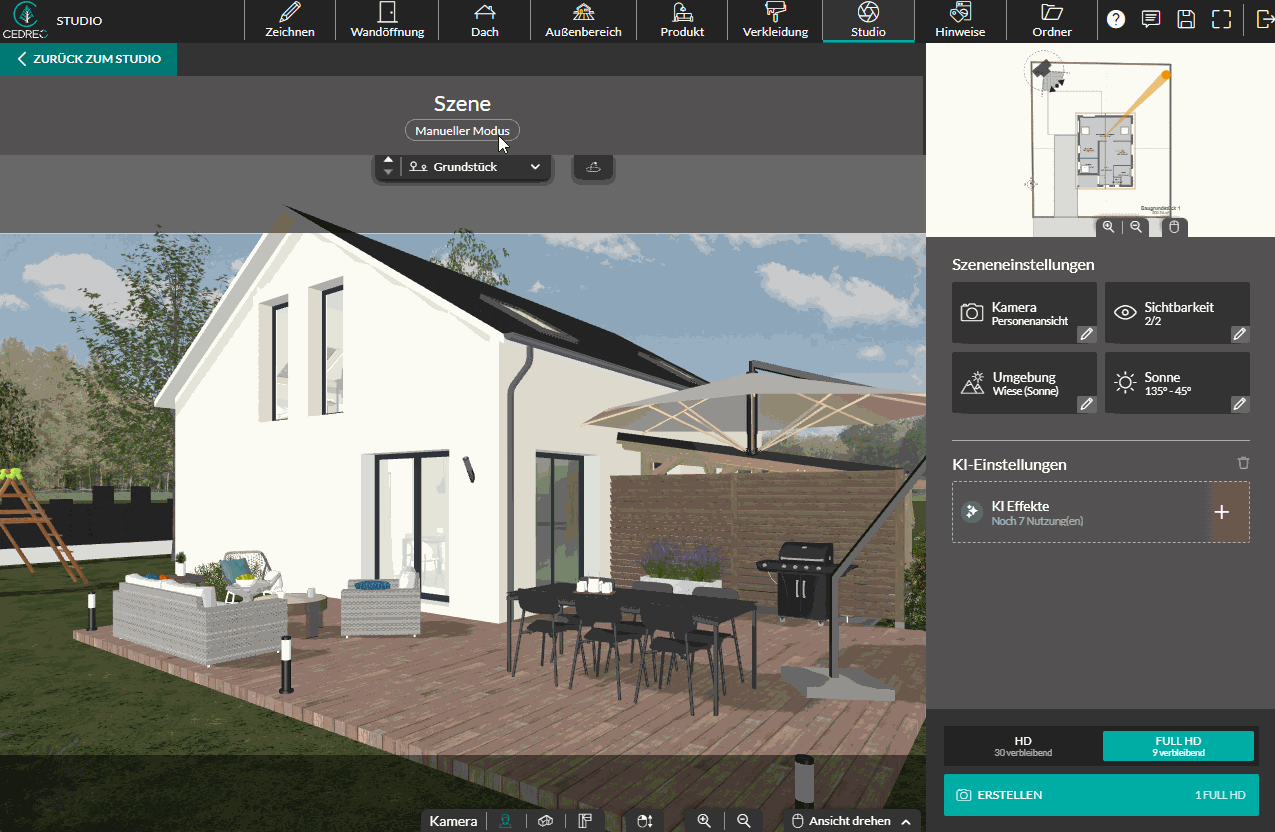
Task: Expand the Ansicht drehen options
Action: point(905,822)
